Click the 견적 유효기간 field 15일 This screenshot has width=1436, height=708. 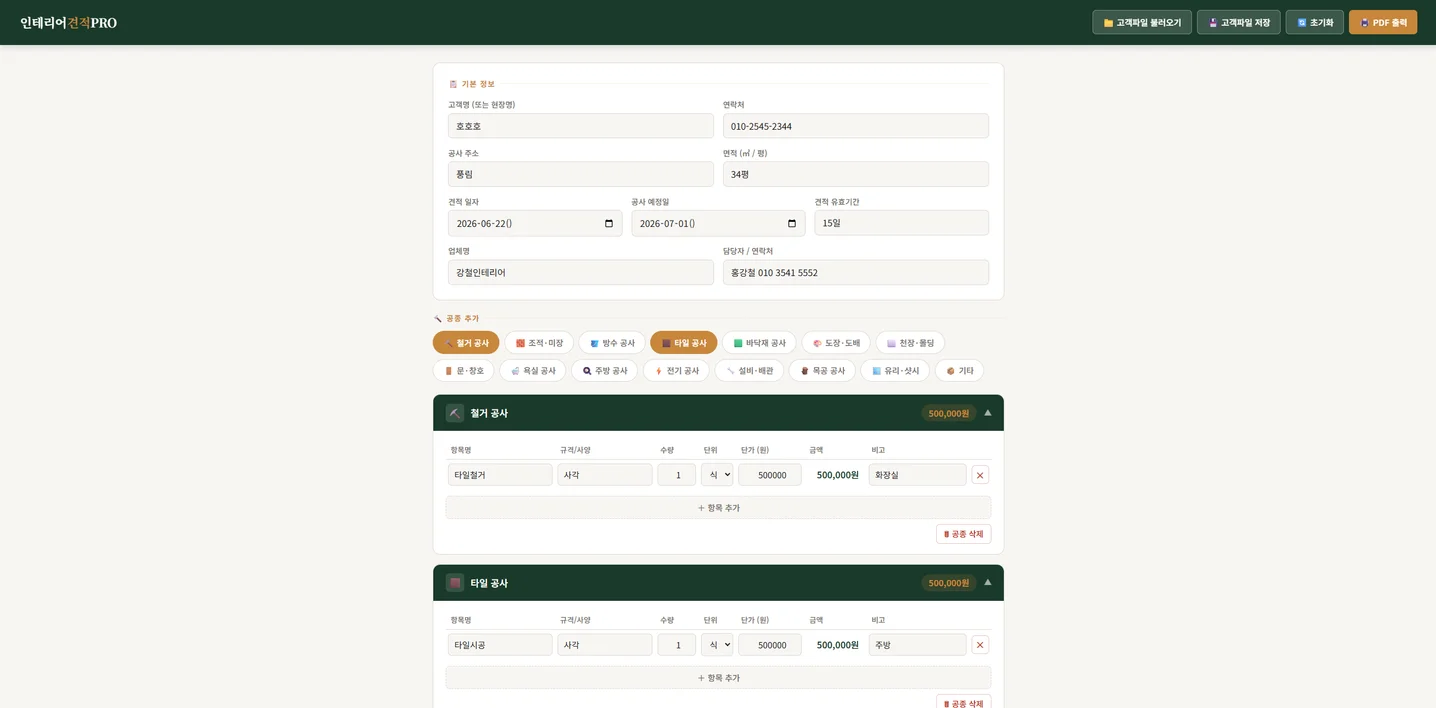point(901,223)
